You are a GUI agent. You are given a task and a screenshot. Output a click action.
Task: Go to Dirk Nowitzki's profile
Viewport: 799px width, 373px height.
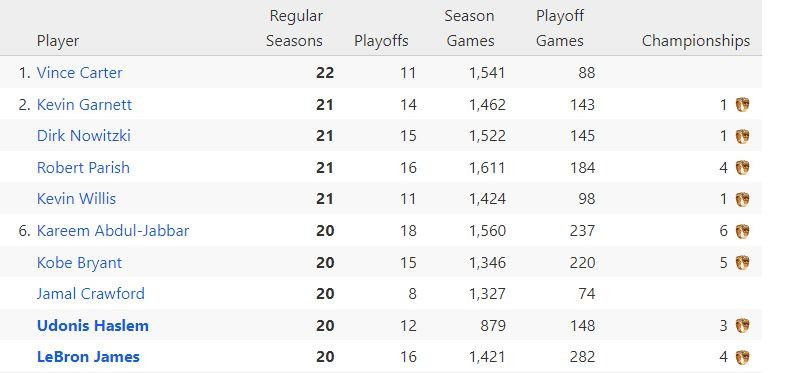84,136
